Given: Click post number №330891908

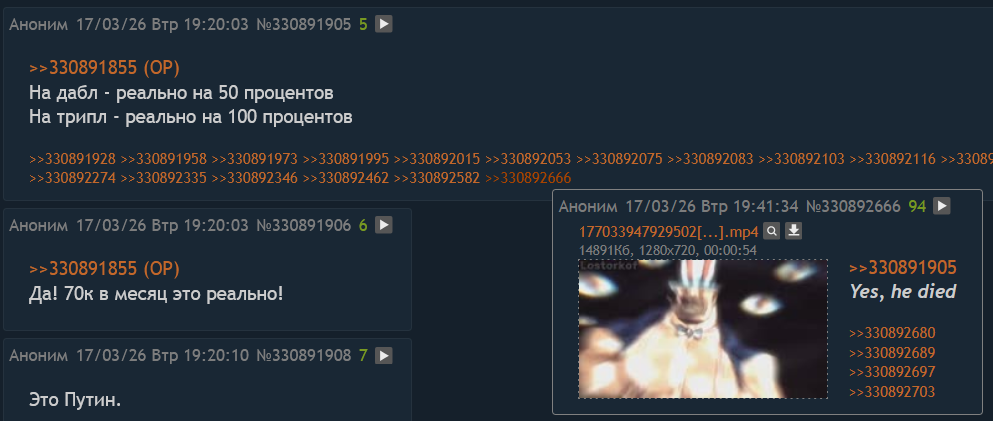Looking at the screenshot, I should click(x=303, y=356).
